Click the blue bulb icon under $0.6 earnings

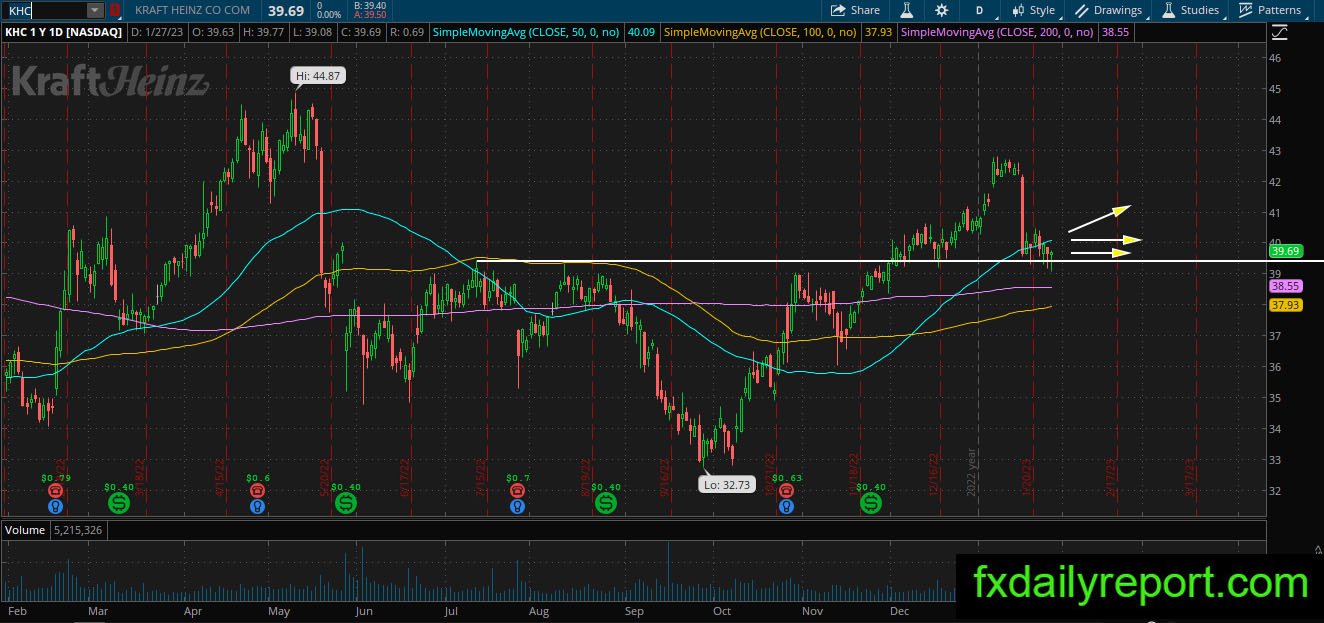258,506
